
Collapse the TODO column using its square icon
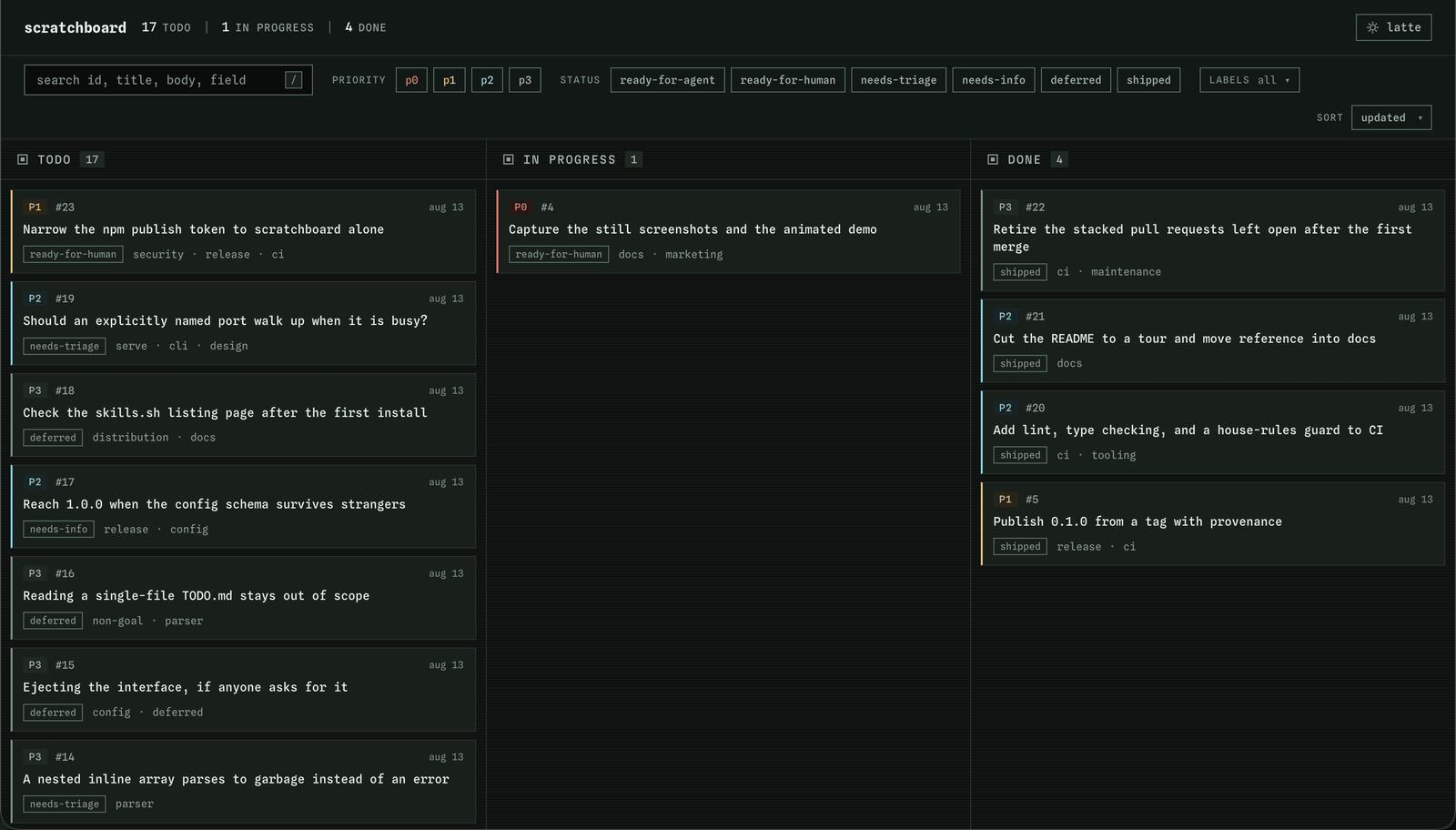coord(23,159)
